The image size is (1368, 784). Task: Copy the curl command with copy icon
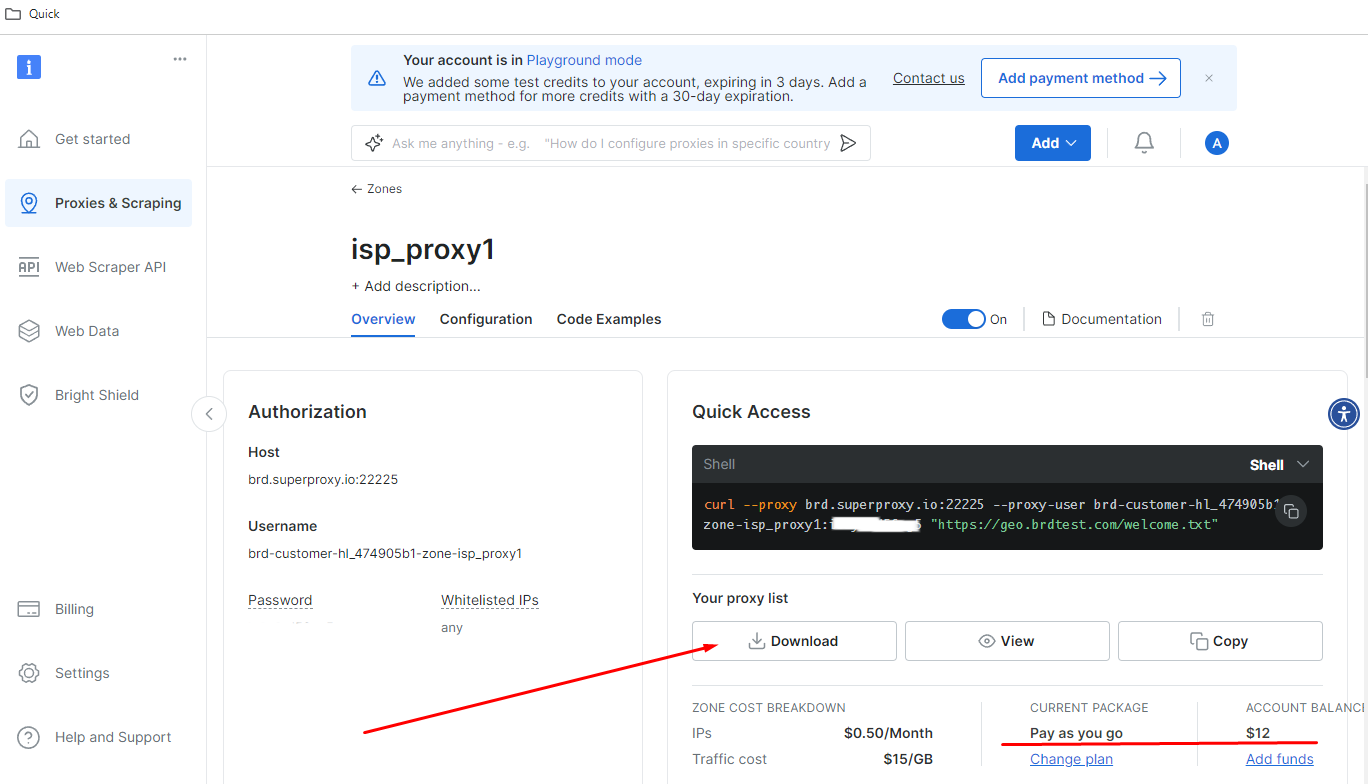click(1291, 511)
